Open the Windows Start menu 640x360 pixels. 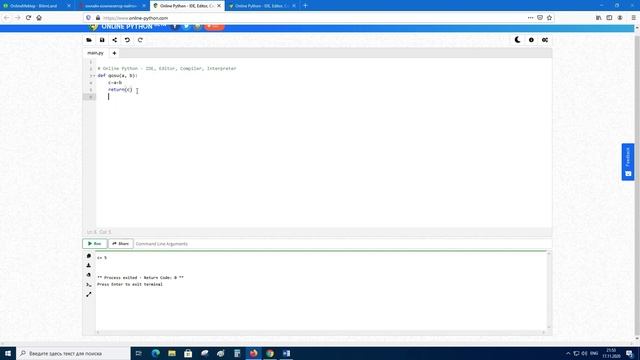click(x=8, y=353)
